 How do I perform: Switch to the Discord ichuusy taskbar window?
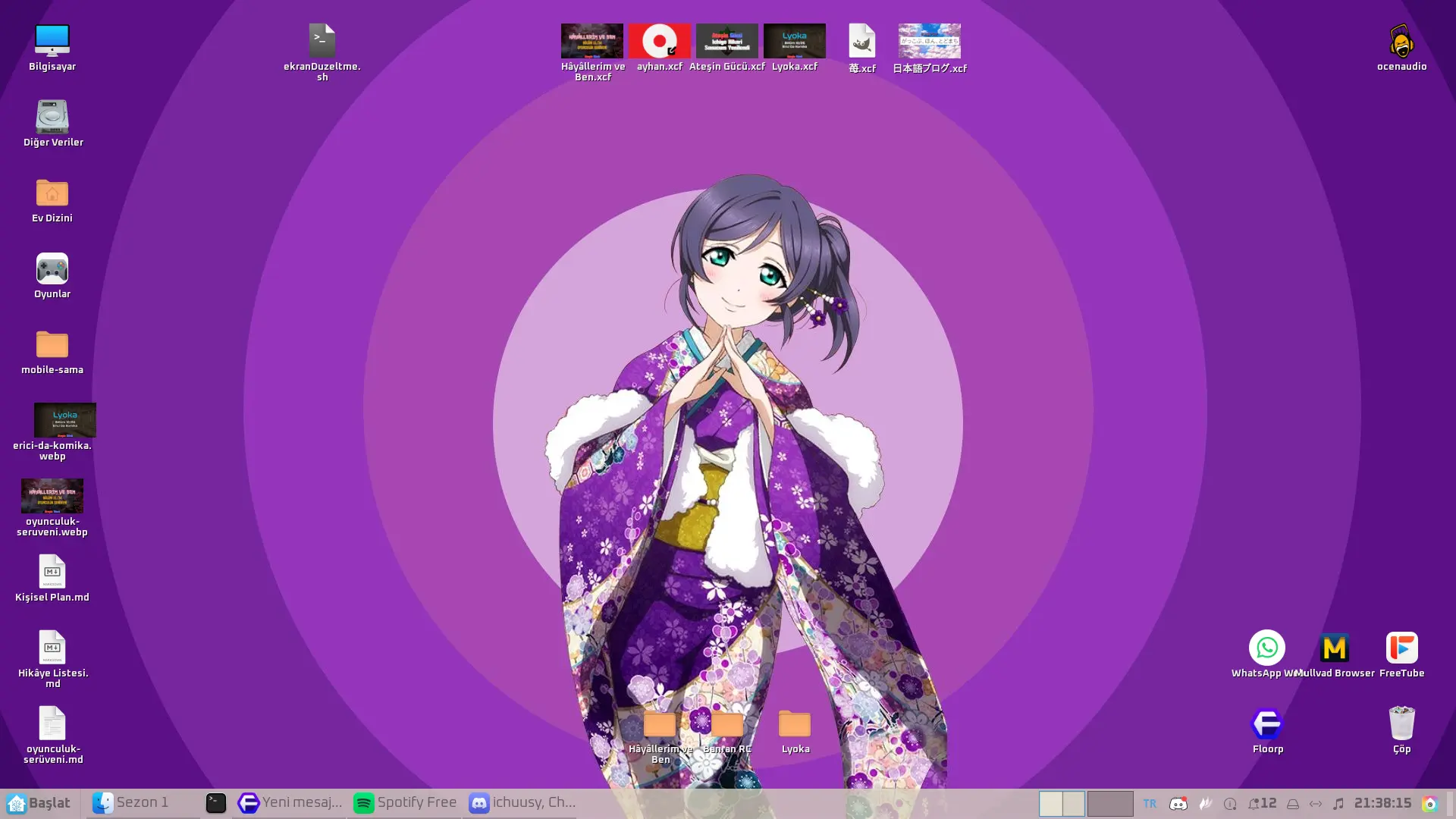coord(519,802)
